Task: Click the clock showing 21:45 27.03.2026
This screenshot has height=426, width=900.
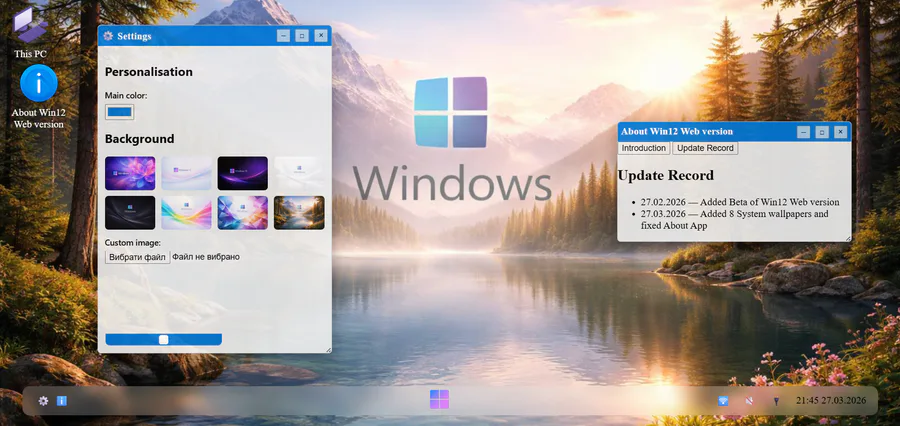Action: pos(831,401)
